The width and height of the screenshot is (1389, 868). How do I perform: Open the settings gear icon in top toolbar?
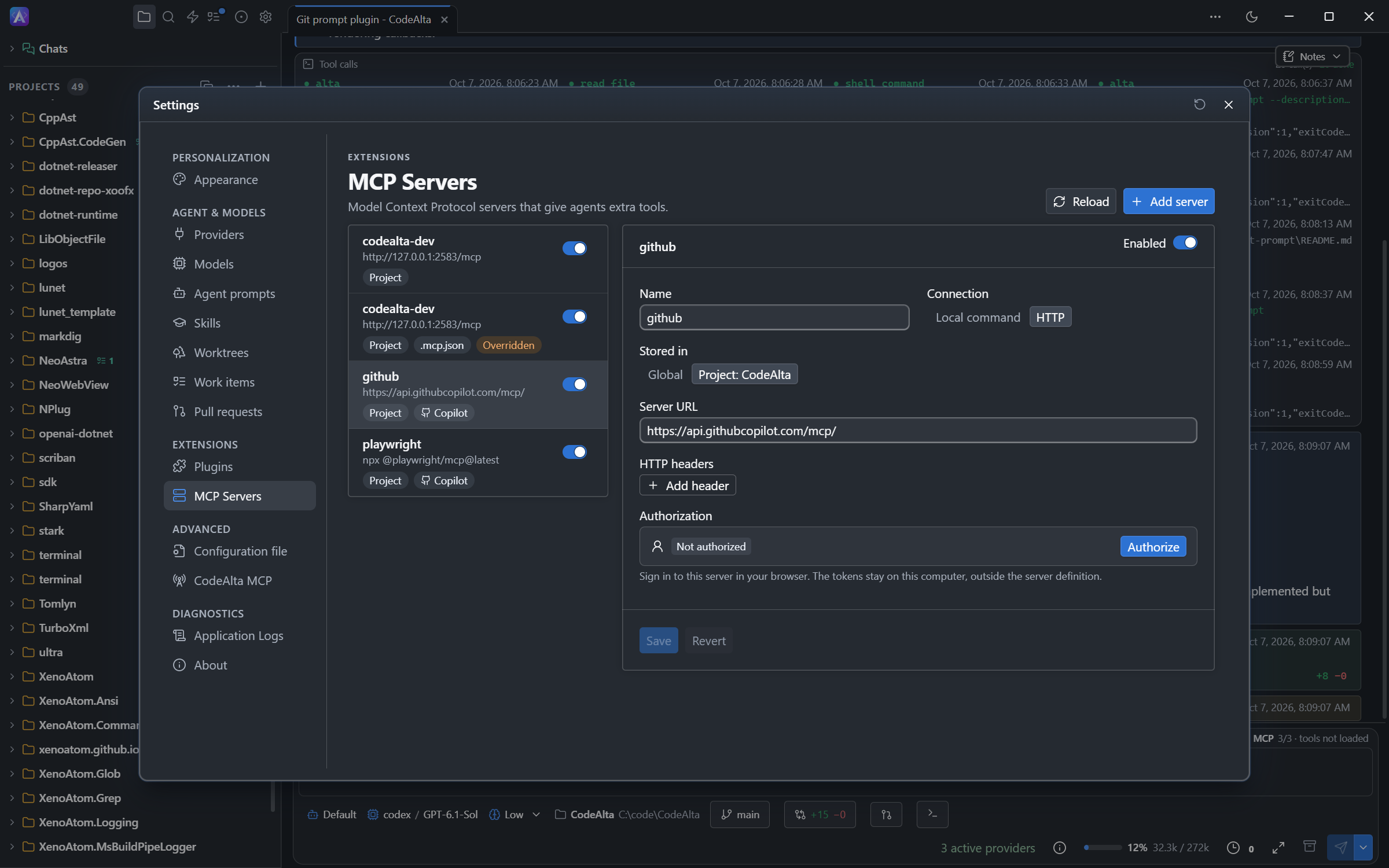coord(266,17)
